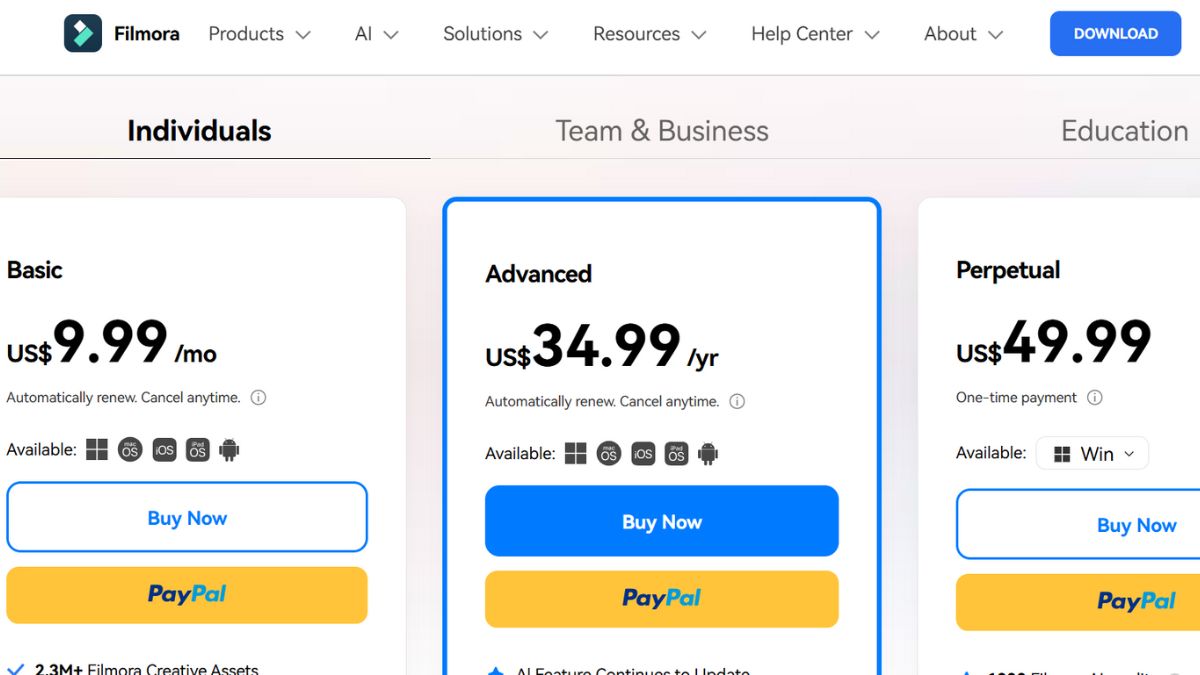1200x675 pixels.
Task: Switch to the Team & Business tab
Action: pyautogui.click(x=662, y=131)
